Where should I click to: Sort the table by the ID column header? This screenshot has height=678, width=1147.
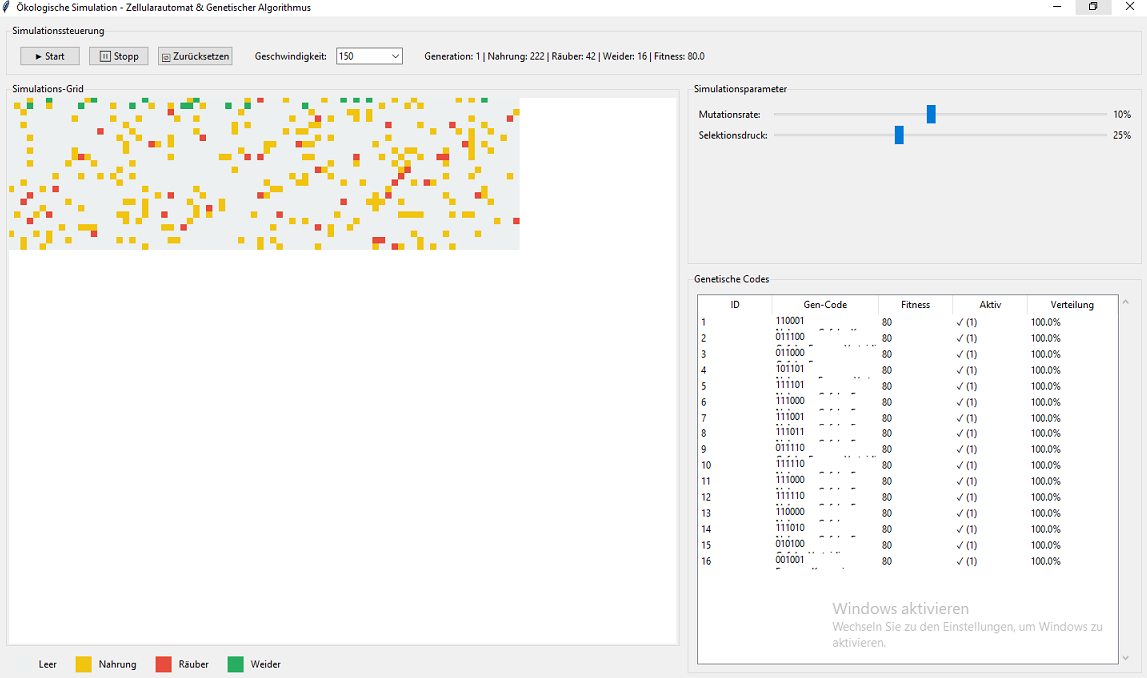735,305
